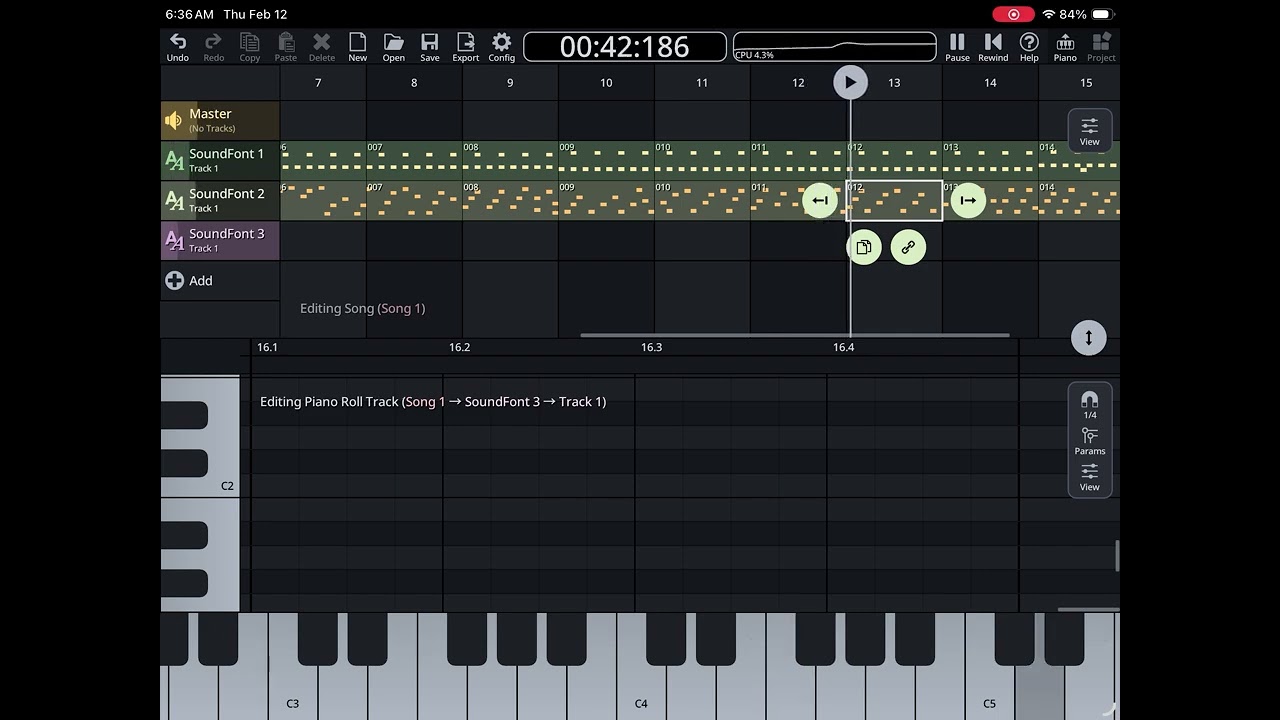The image size is (1280, 720).
Task: Select the SoundFont 2 track
Action: point(220,200)
